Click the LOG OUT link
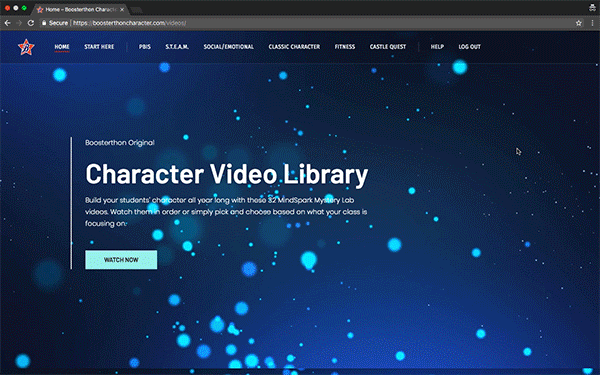 (x=470, y=47)
